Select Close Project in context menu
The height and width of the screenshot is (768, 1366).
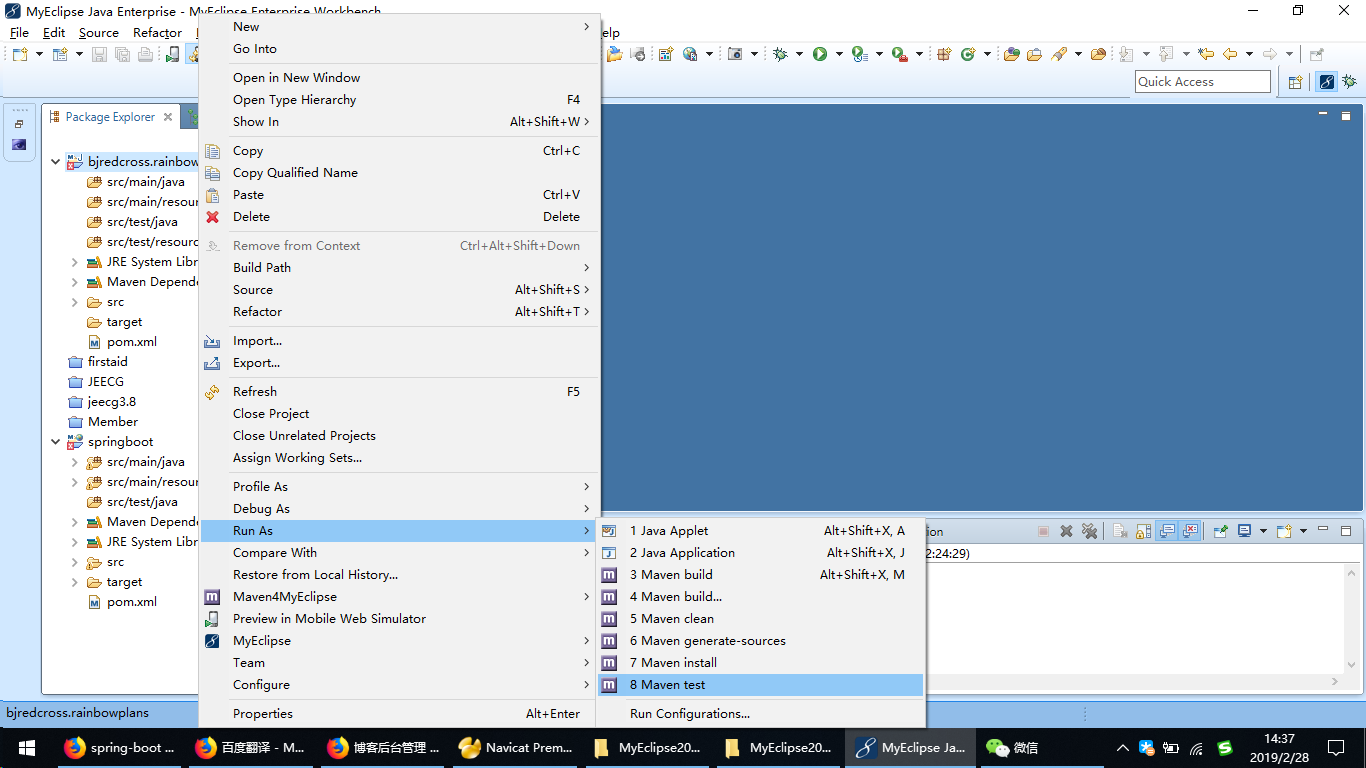399,414
